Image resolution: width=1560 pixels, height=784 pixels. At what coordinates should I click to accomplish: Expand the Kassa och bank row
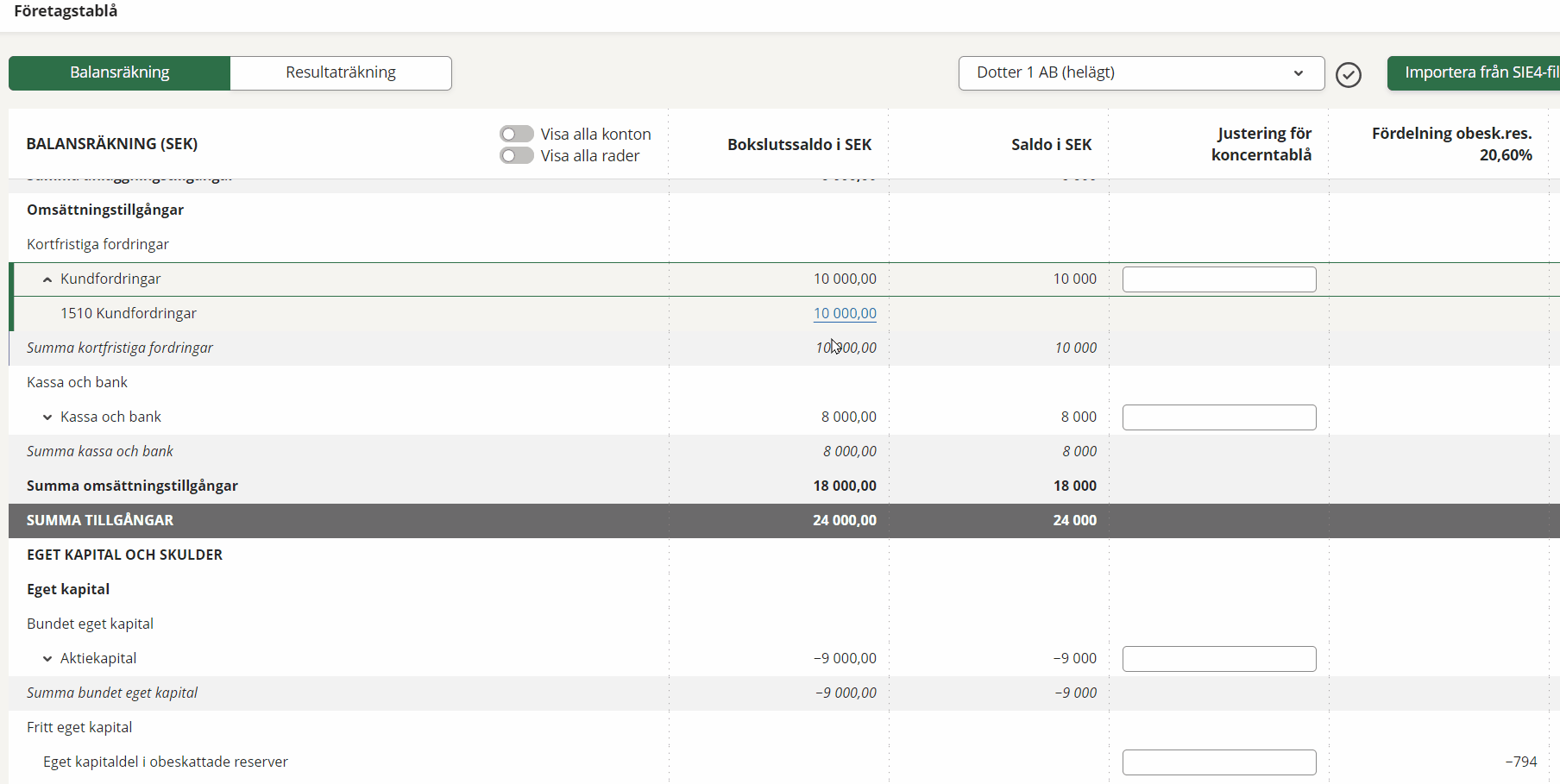47,417
